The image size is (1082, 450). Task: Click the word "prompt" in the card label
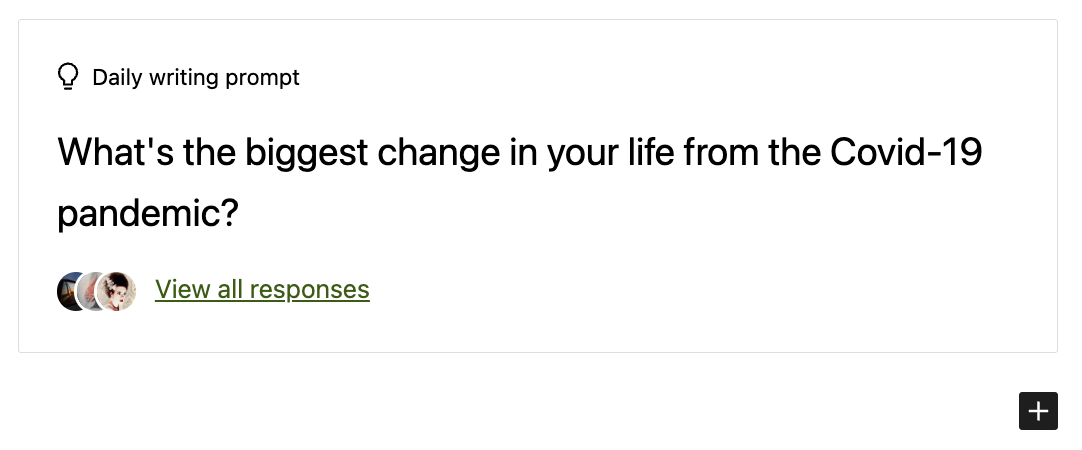click(263, 77)
